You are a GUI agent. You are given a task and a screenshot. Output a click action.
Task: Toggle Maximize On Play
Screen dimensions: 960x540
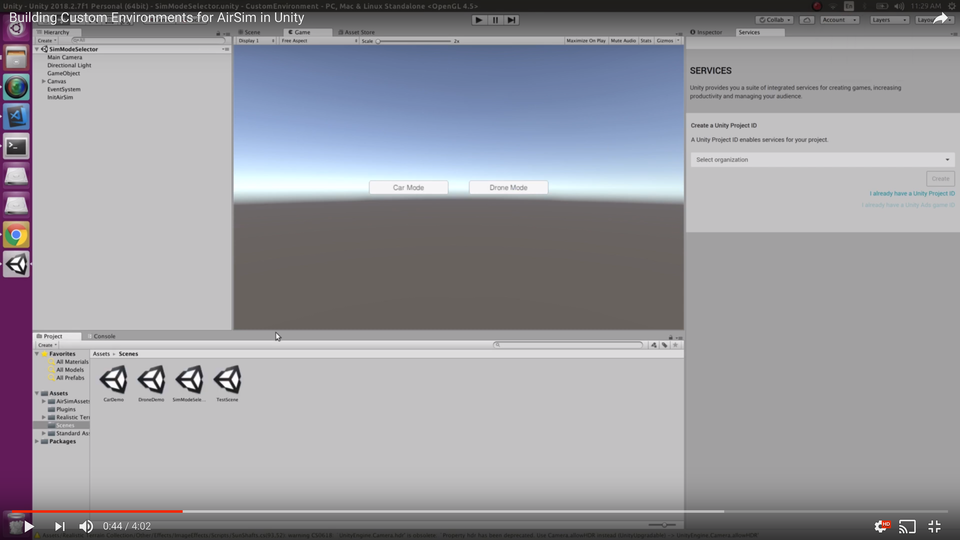click(585, 41)
